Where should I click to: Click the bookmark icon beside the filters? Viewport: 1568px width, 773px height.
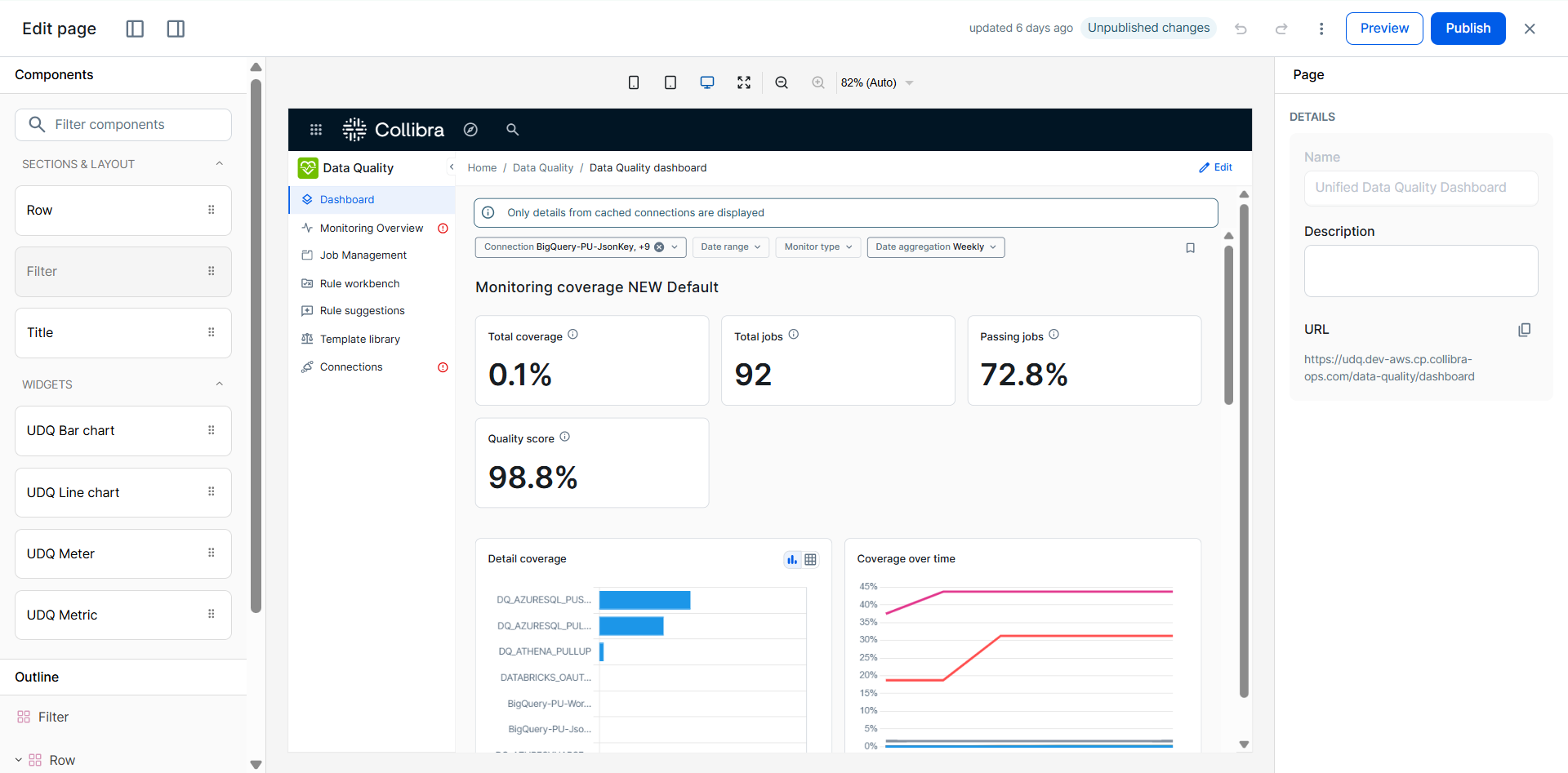[x=1190, y=247]
